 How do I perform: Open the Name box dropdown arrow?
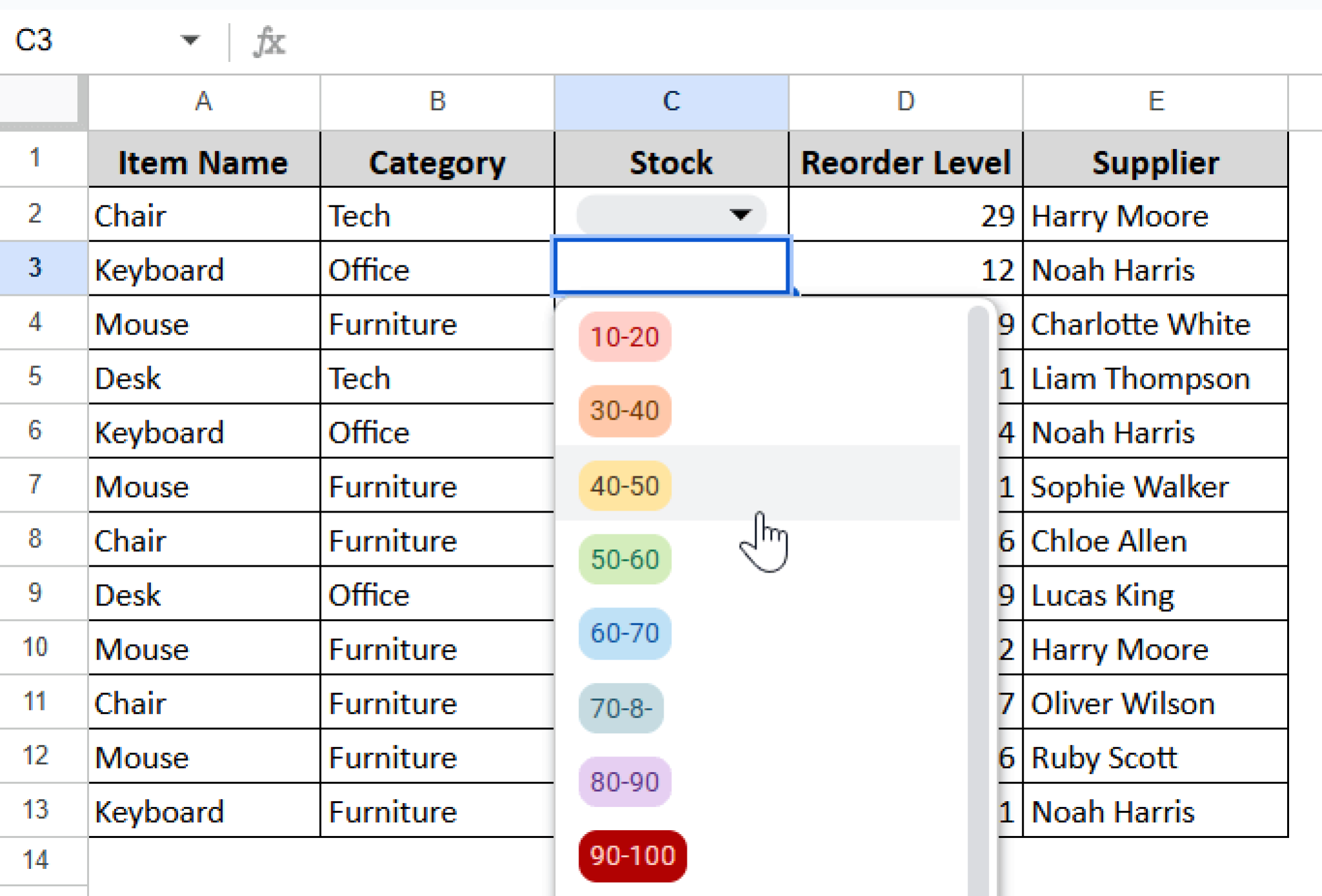point(189,41)
